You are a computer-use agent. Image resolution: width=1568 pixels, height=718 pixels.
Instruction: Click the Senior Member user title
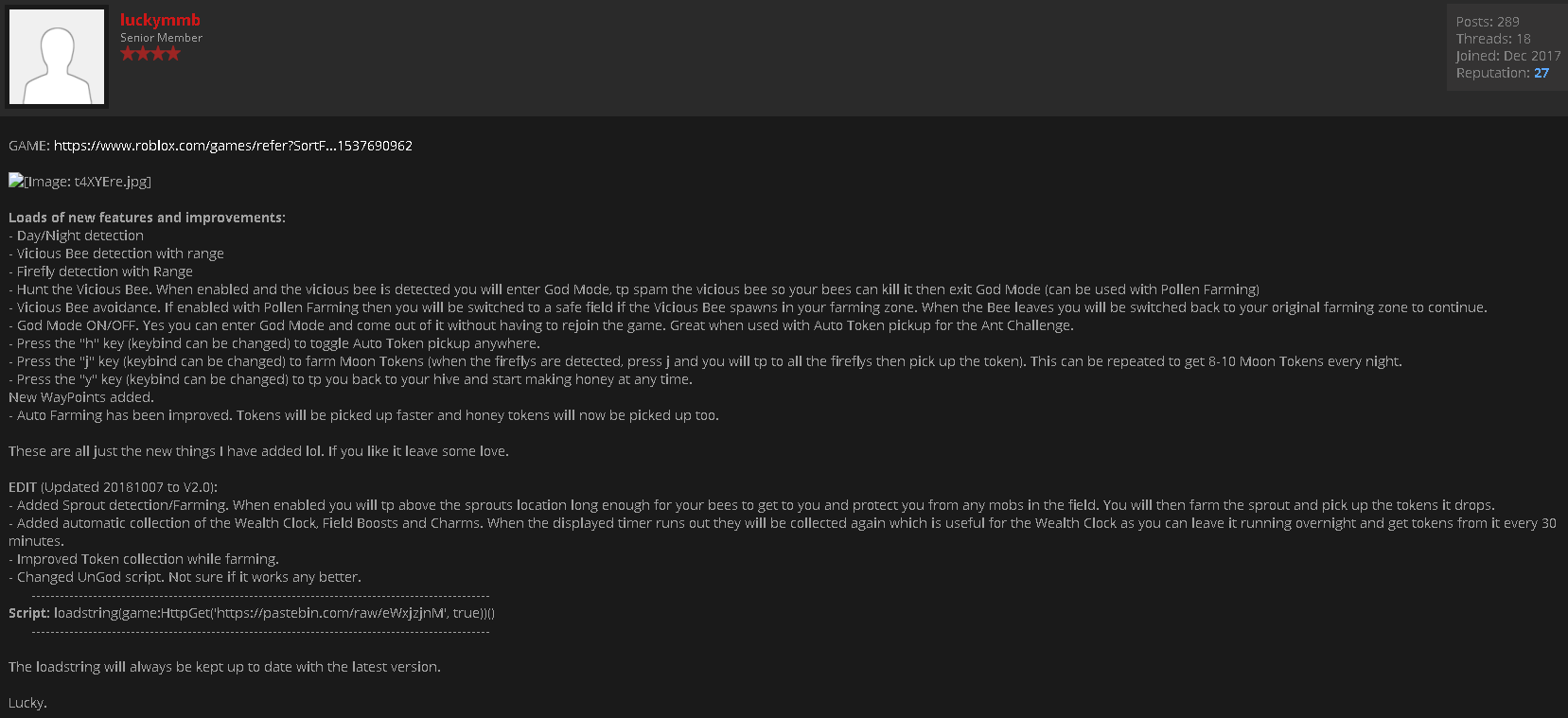coord(161,38)
